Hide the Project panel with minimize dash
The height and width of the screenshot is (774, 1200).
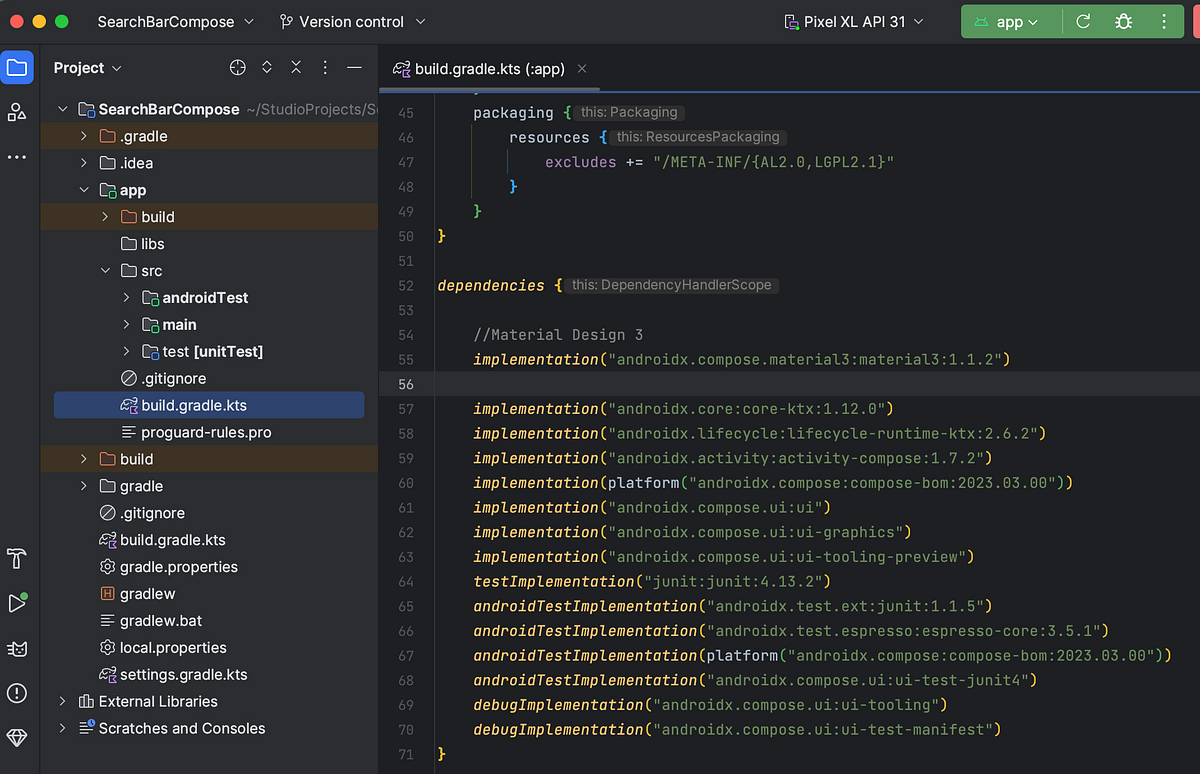354,68
